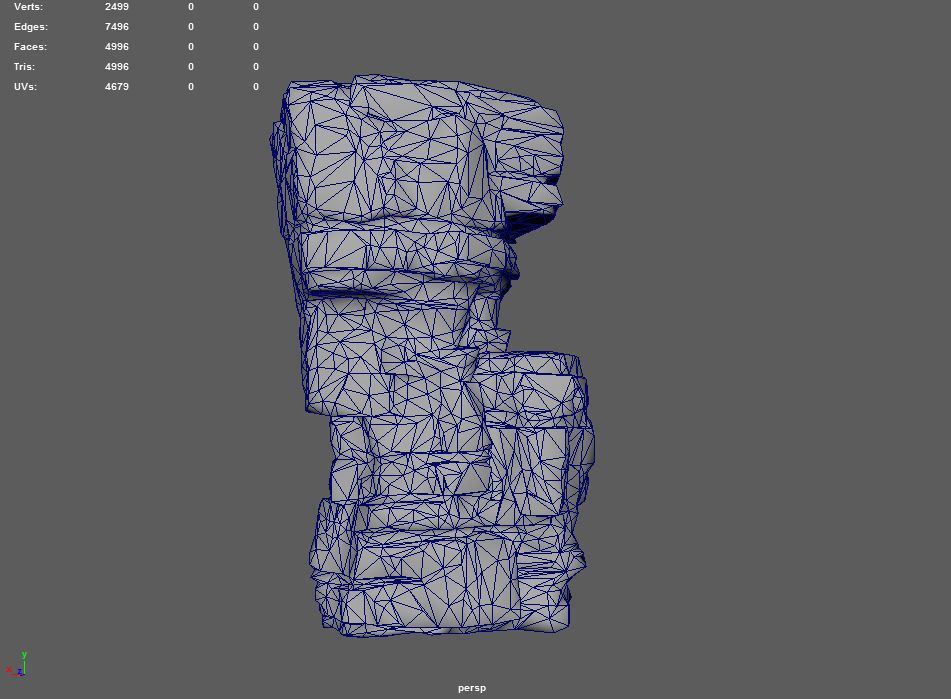
Task: Click the Edges count 7496
Action: (116, 27)
